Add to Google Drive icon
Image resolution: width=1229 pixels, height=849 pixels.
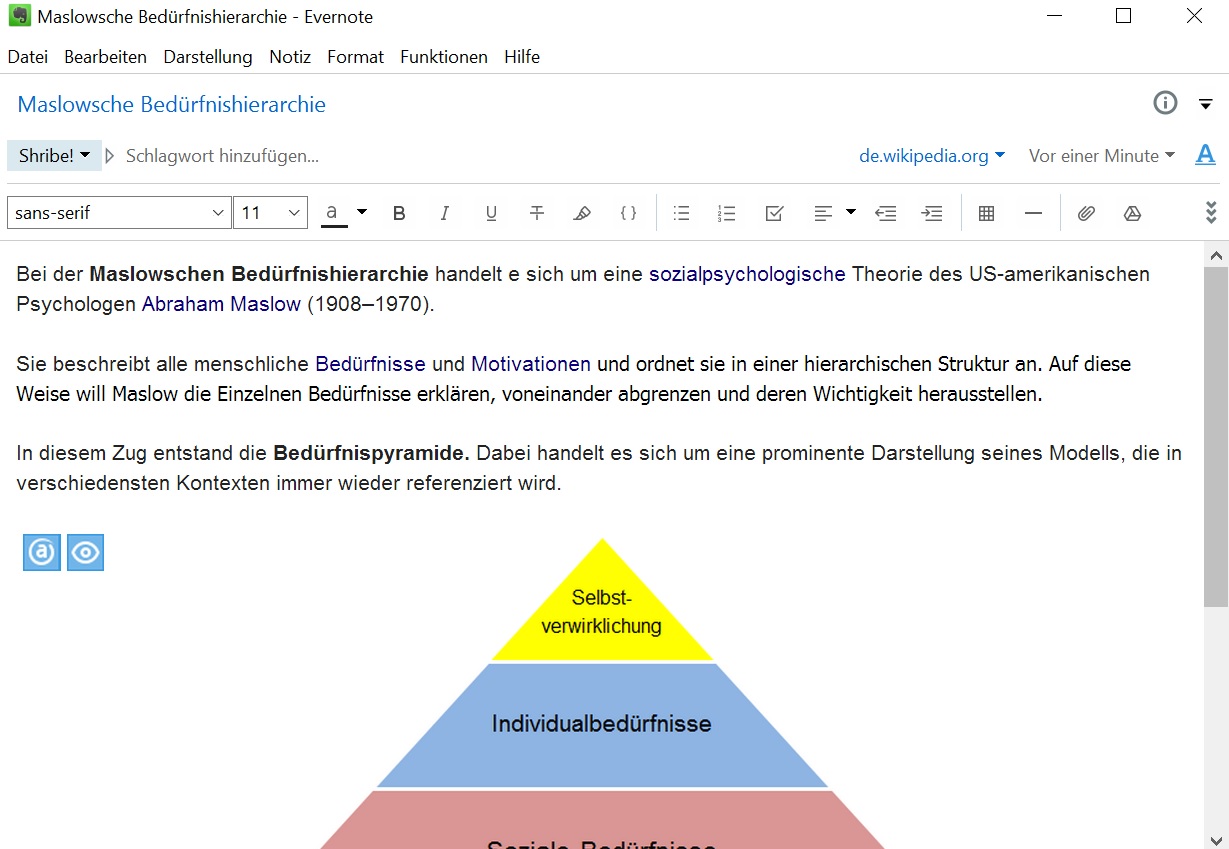[x=1132, y=213]
